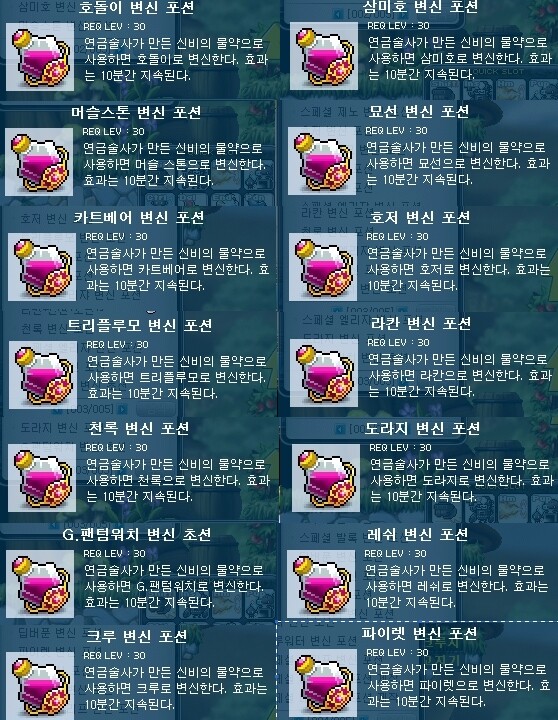This screenshot has height=720, width=558.
Task: Select the 묘선 변신 포션 potion icon
Action: [x=322, y=161]
